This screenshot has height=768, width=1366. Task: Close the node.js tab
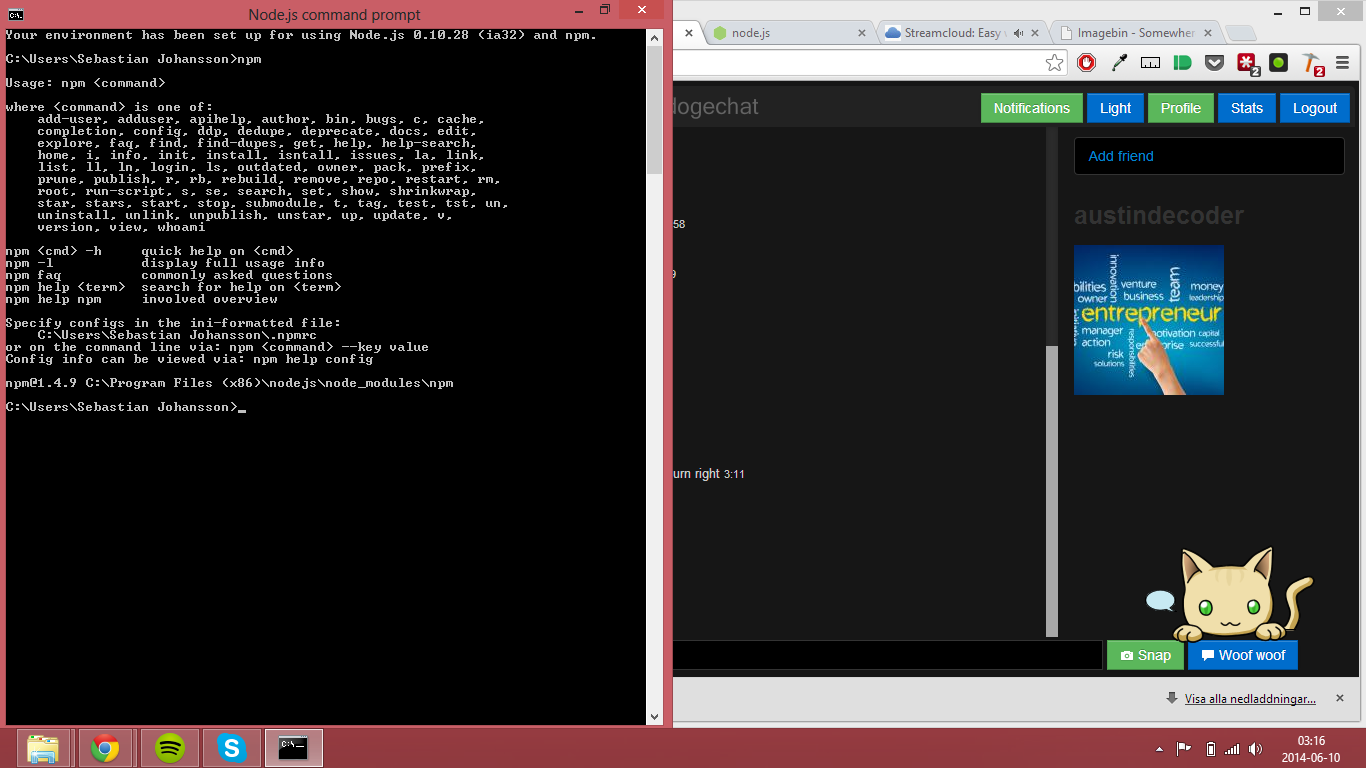(x=863, y=33)
